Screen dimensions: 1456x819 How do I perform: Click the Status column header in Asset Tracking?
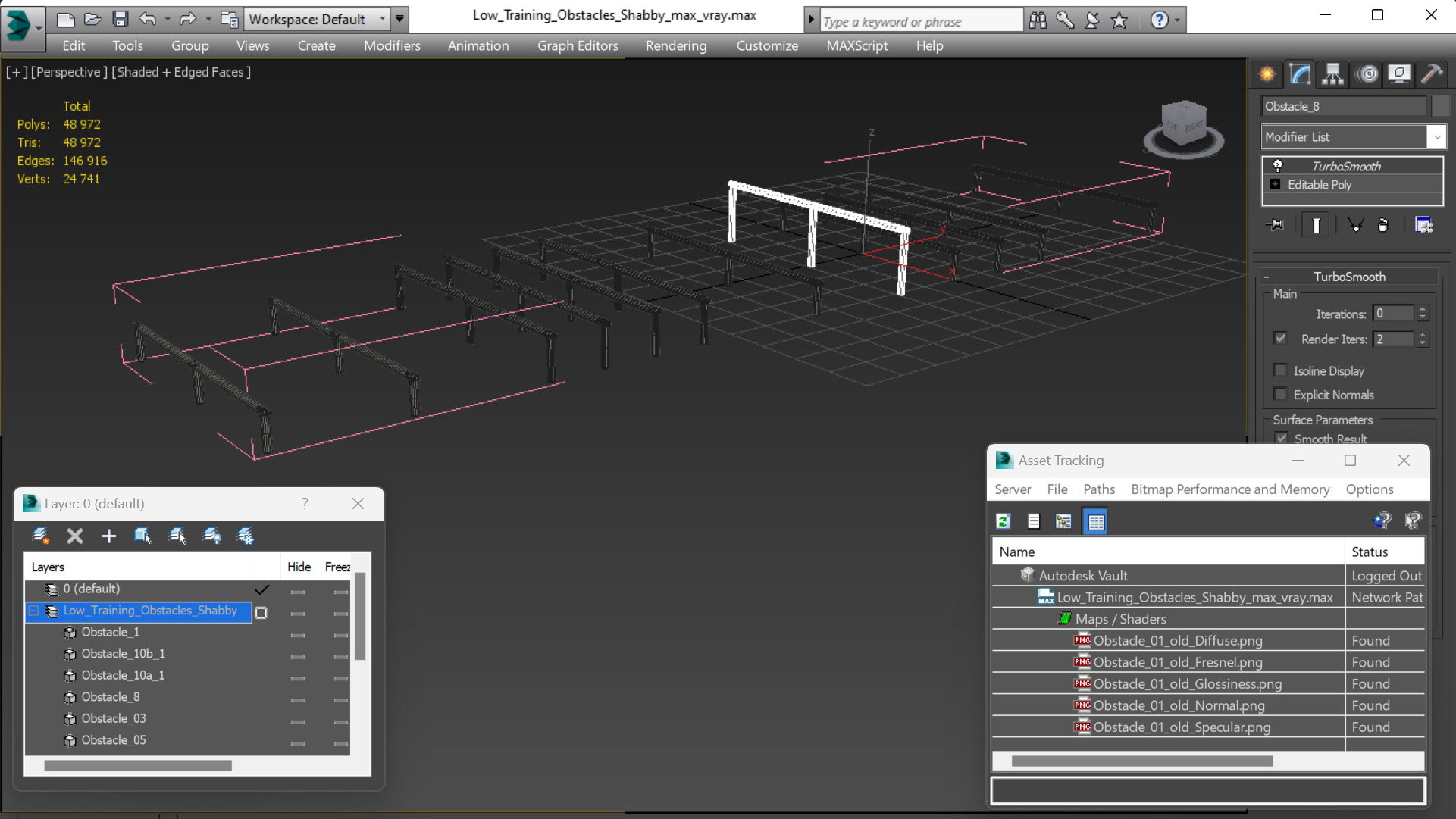[x=1385, y=552]
